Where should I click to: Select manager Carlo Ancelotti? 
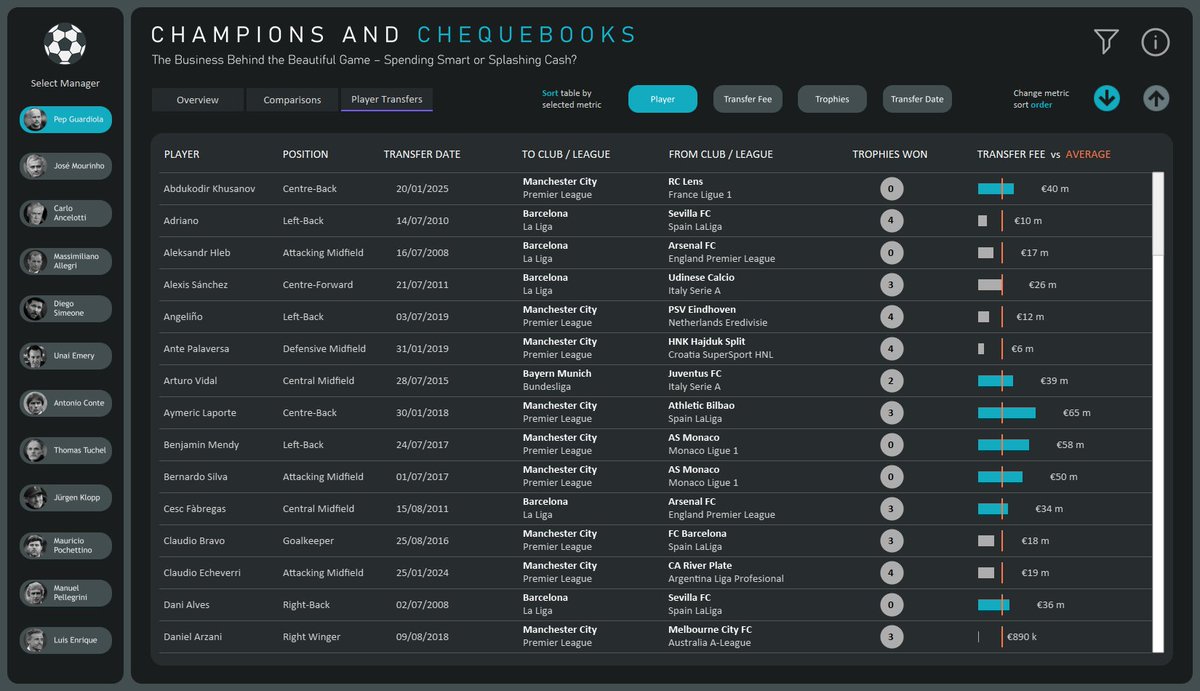pos(66,214)
